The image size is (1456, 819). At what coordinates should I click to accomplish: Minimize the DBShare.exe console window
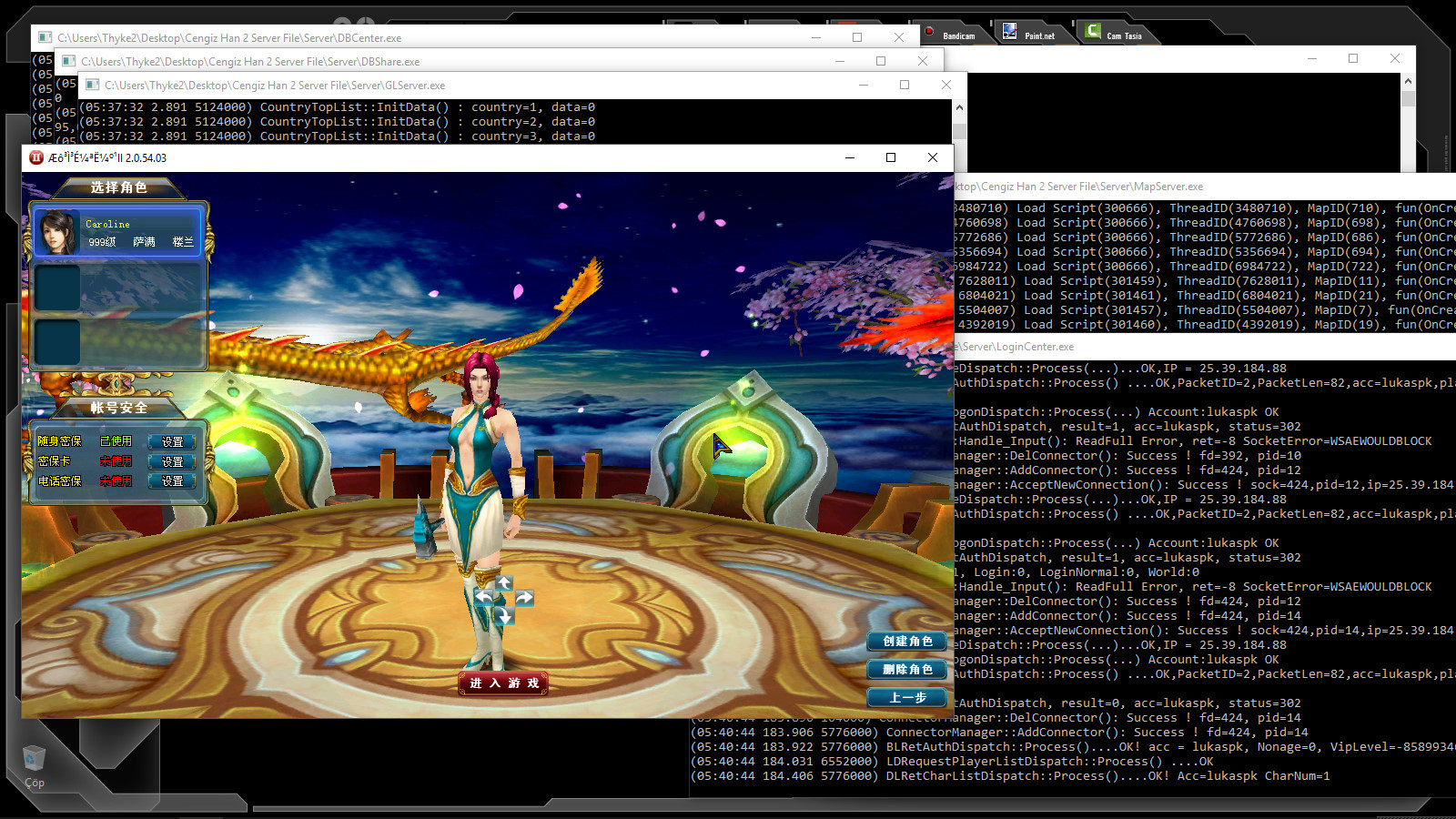pos(839,61)
